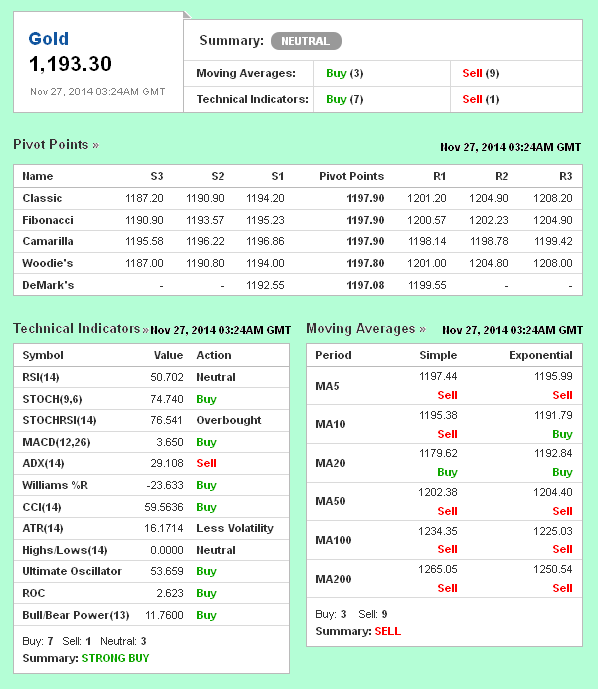Click the double arrow beside Moving Averages heading
Viewport: 598px width, 689px height.
[x=422, y=329]
